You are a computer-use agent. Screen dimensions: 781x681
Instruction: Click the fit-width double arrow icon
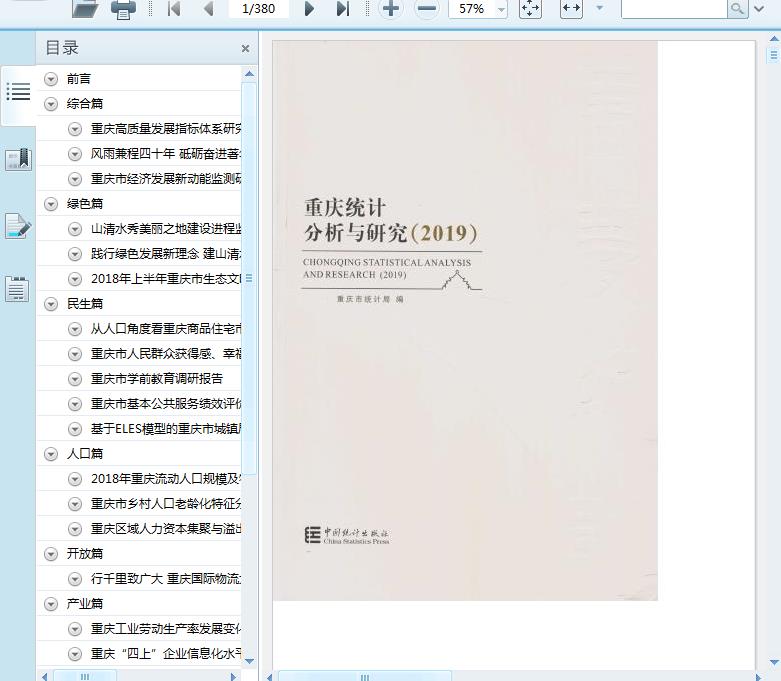[x=571, y=9]
